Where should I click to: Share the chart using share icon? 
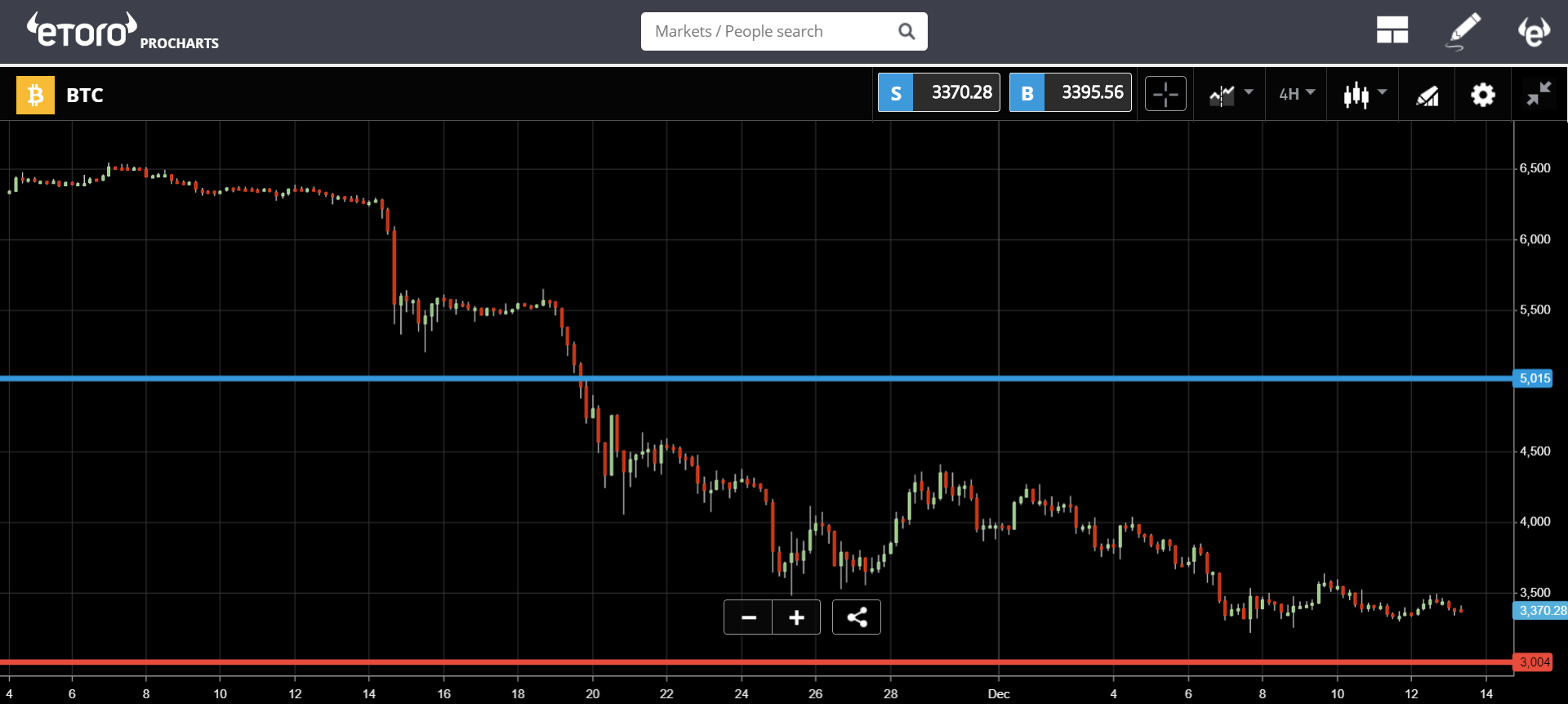(x=856, y=617)
